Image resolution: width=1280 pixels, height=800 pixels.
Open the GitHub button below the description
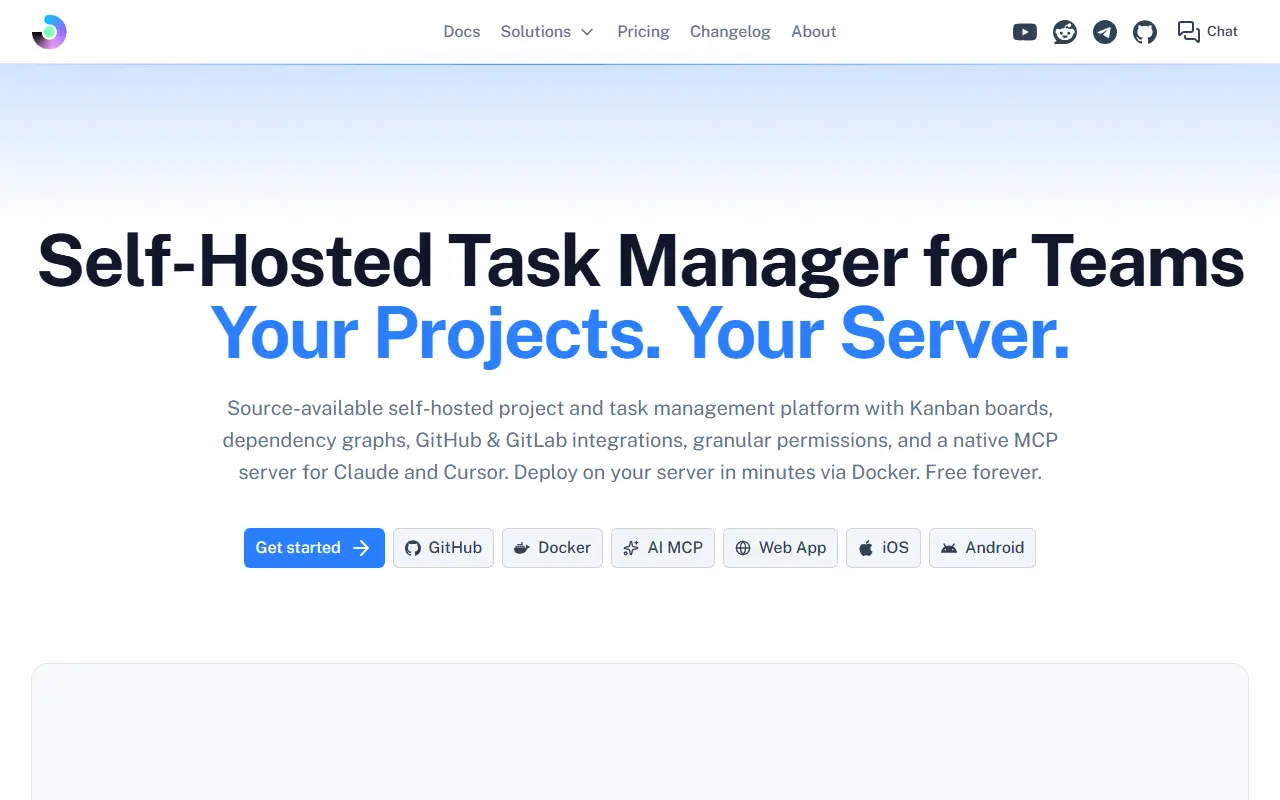point(443,548)
